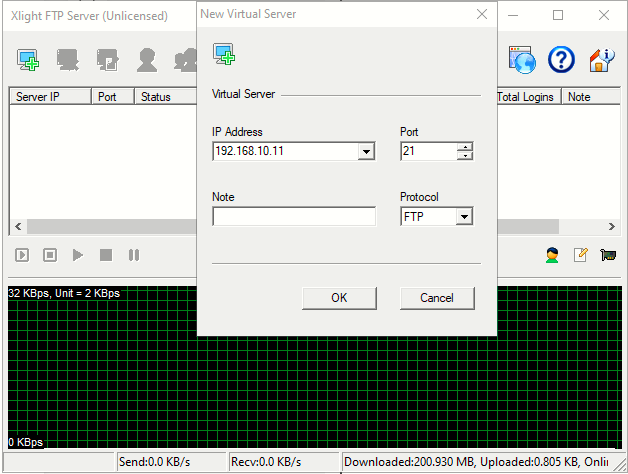This screenshot has width=628, height=474.
Task: Close the New Virtual Server dialog
Action: coord(482,14)
